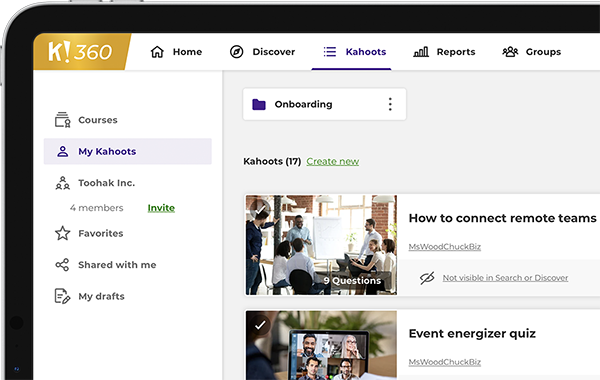
Task: Select My Kahoots in sidebar
Action: [127, 151]
